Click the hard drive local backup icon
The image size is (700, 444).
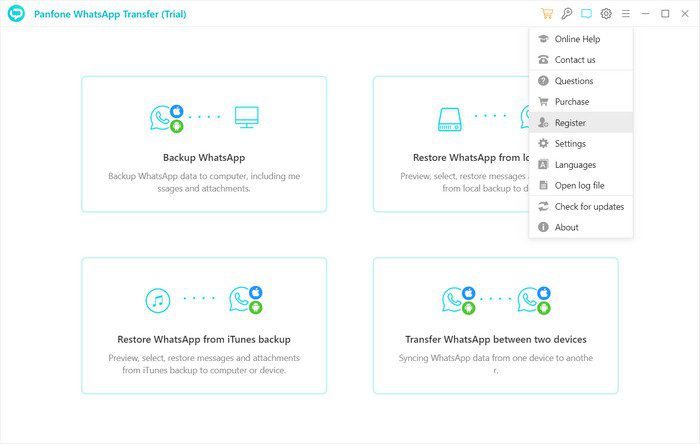pyautogui.click(x=449, y=117)
